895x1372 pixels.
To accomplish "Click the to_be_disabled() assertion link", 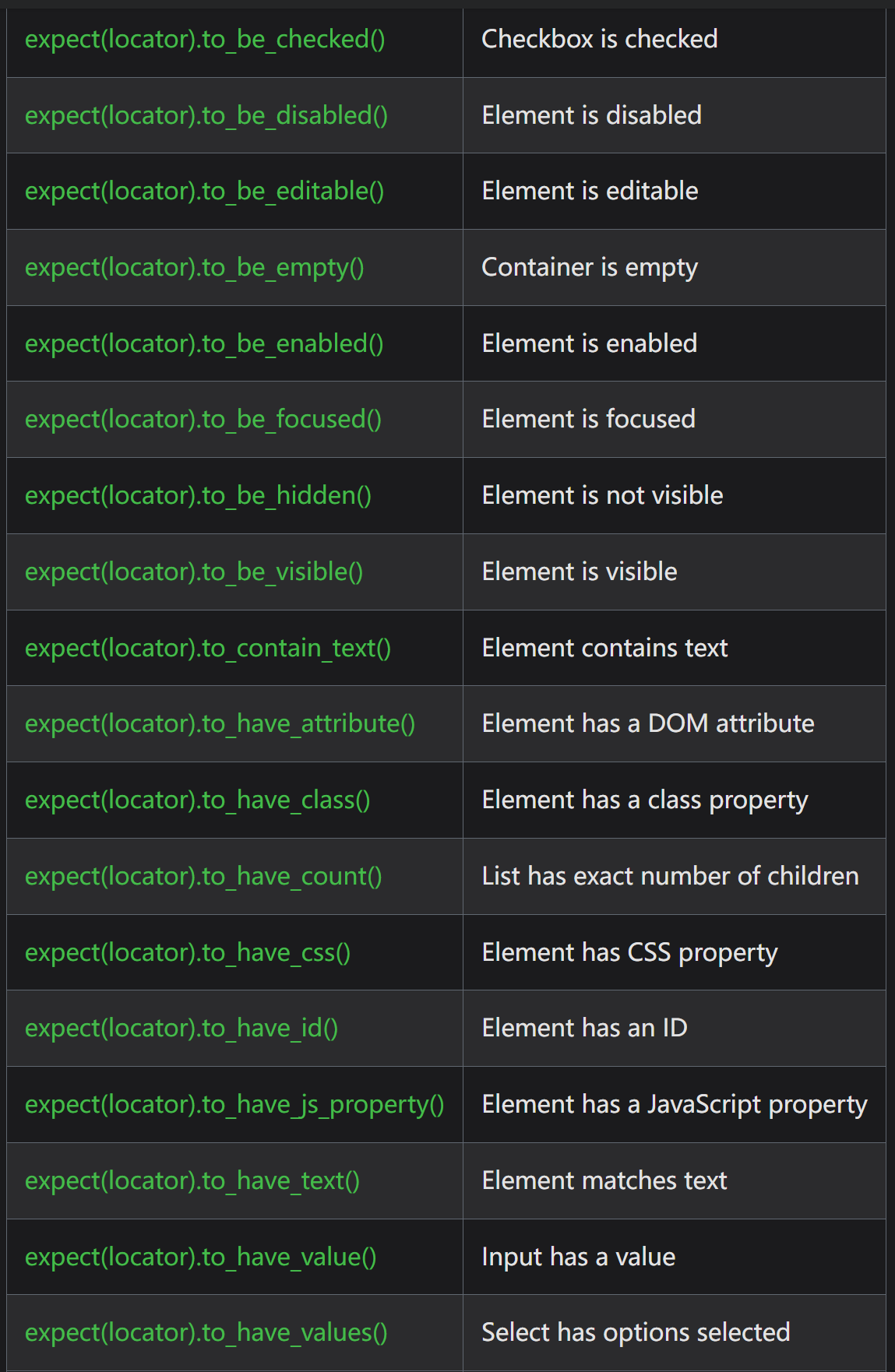I will [206, 115].
